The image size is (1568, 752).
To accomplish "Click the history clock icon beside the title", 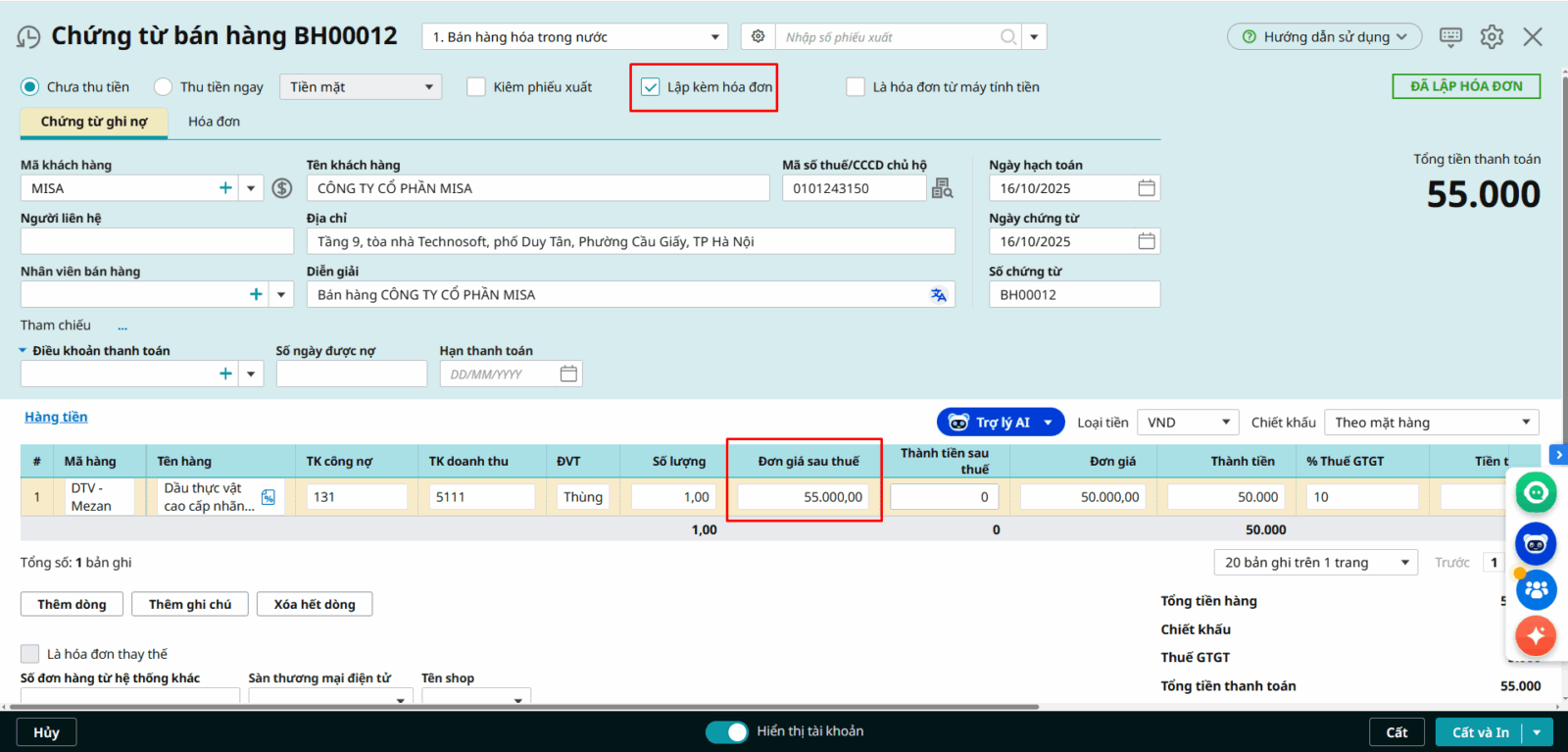I will (28, 37).
